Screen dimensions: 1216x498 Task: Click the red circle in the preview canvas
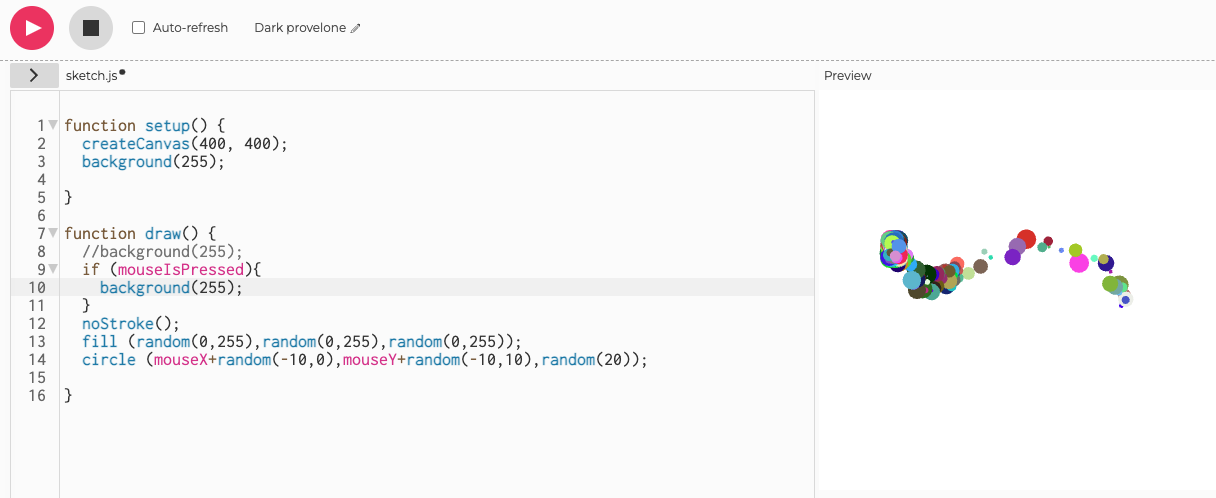tap(1026, 240)
